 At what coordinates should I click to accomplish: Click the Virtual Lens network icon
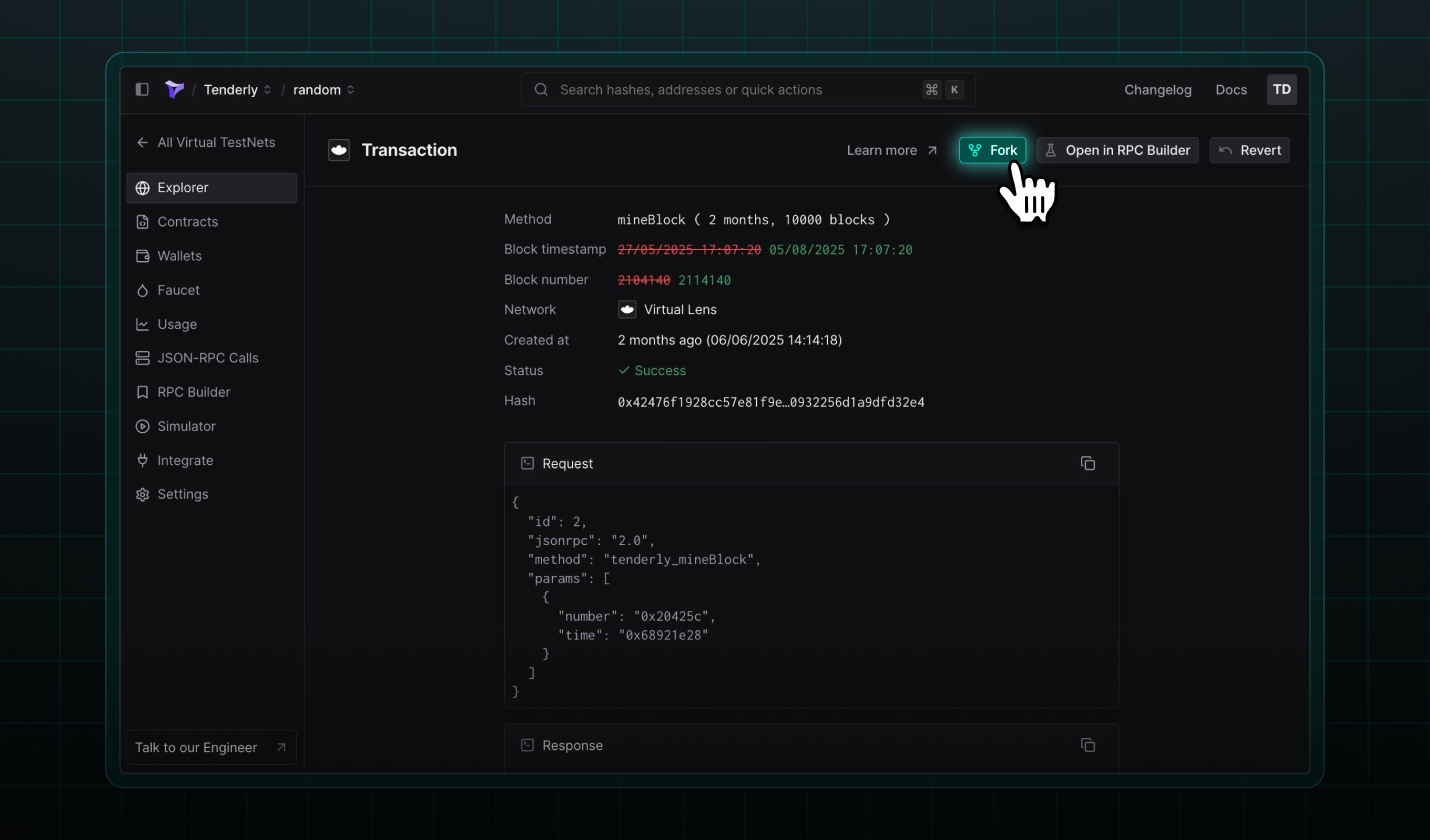[626, 309]
